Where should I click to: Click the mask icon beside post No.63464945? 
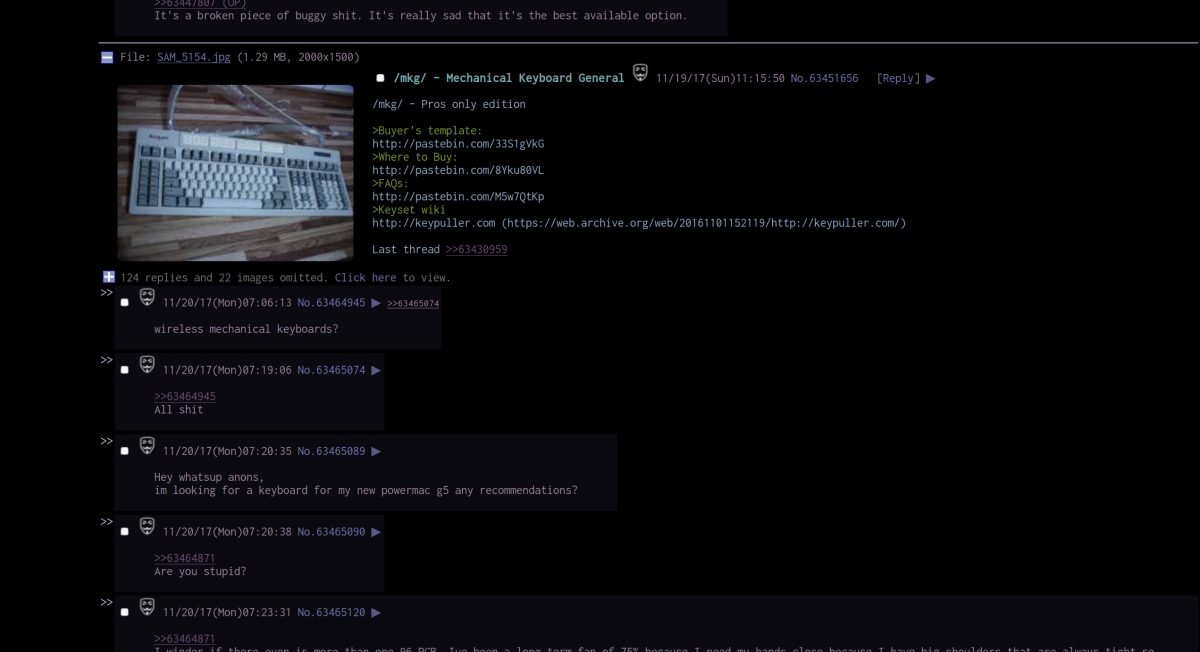pos(147,297)
